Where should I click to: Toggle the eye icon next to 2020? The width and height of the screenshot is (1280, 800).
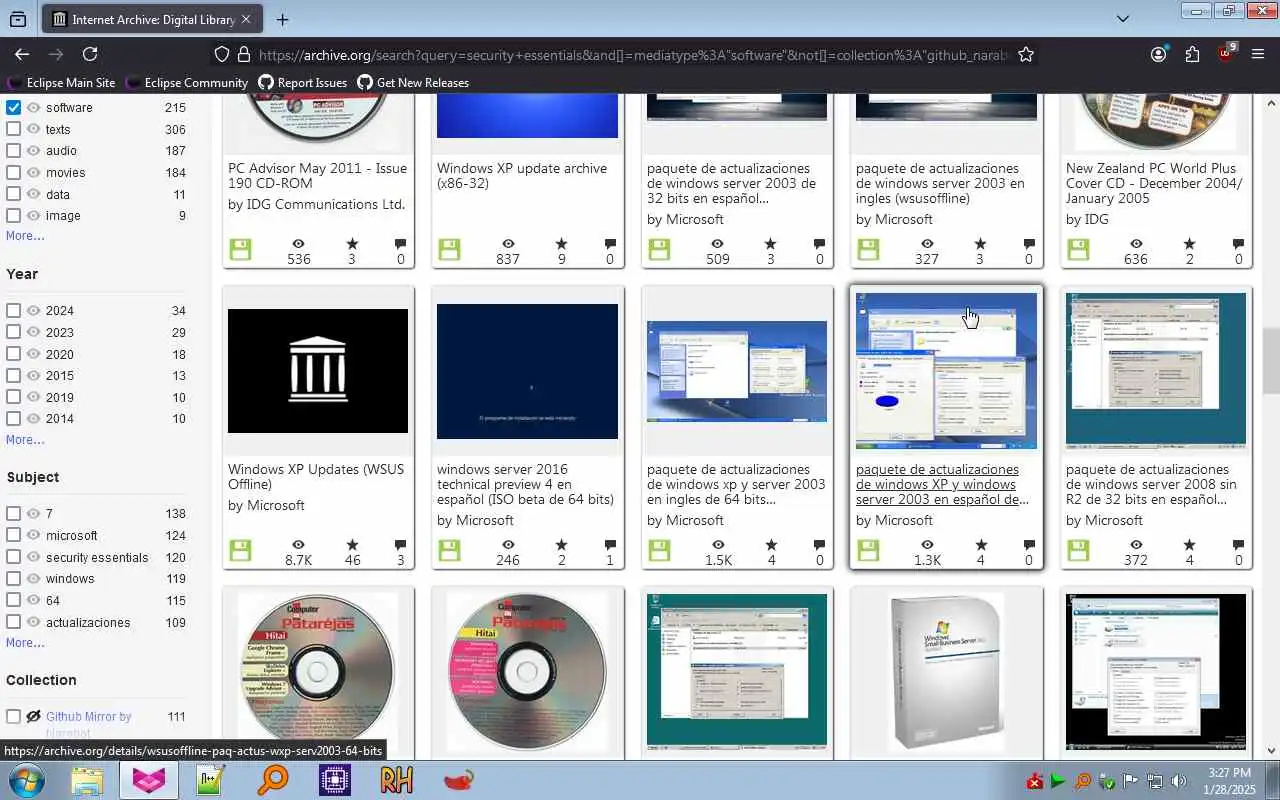[x=33, y=354]
